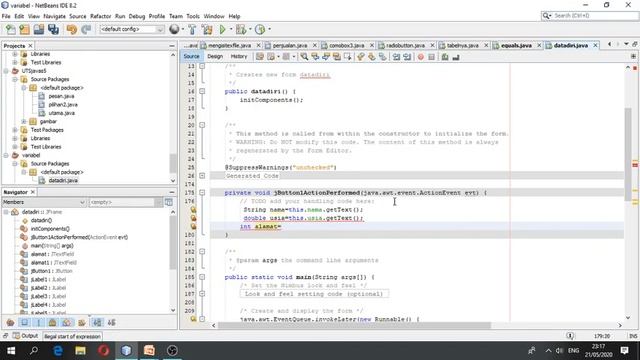Click the New Project toolbar icon
This screenshot has width=640, height=360.
pos(24,29)
